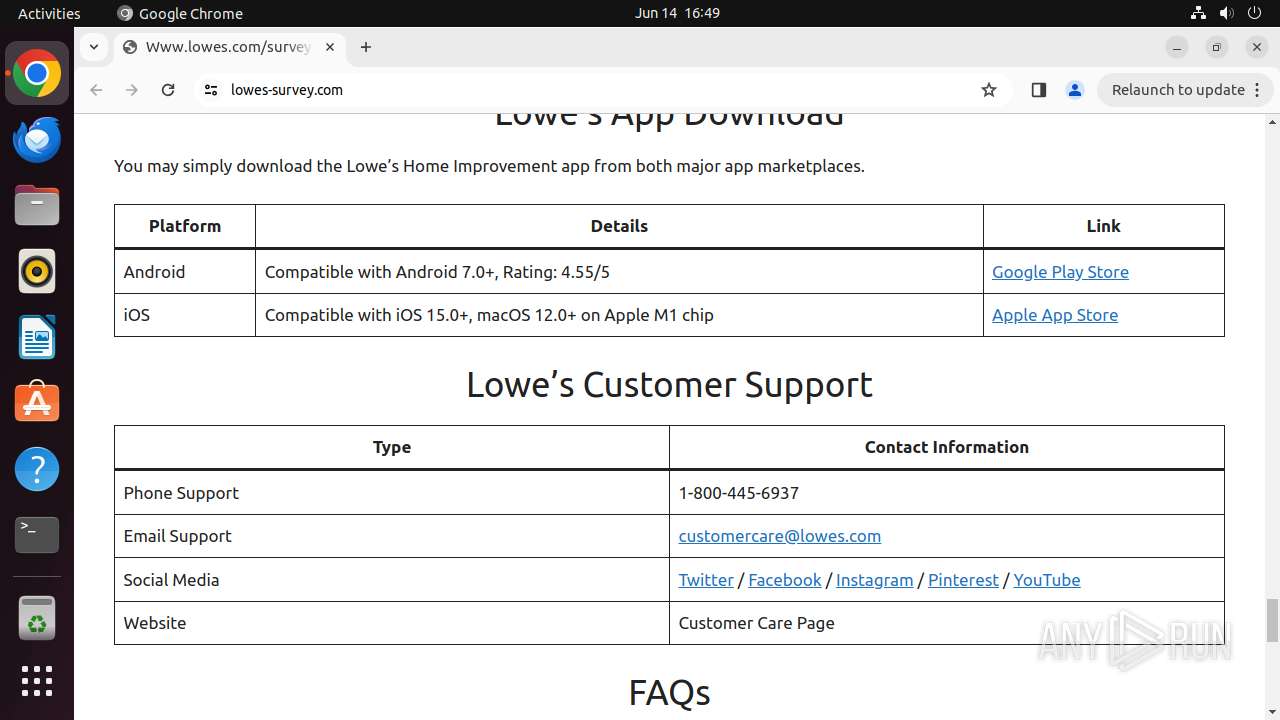Viewport: 1280px width, 720px height.
Task: Bookmark this page with the star
Action: click(989, 90)
